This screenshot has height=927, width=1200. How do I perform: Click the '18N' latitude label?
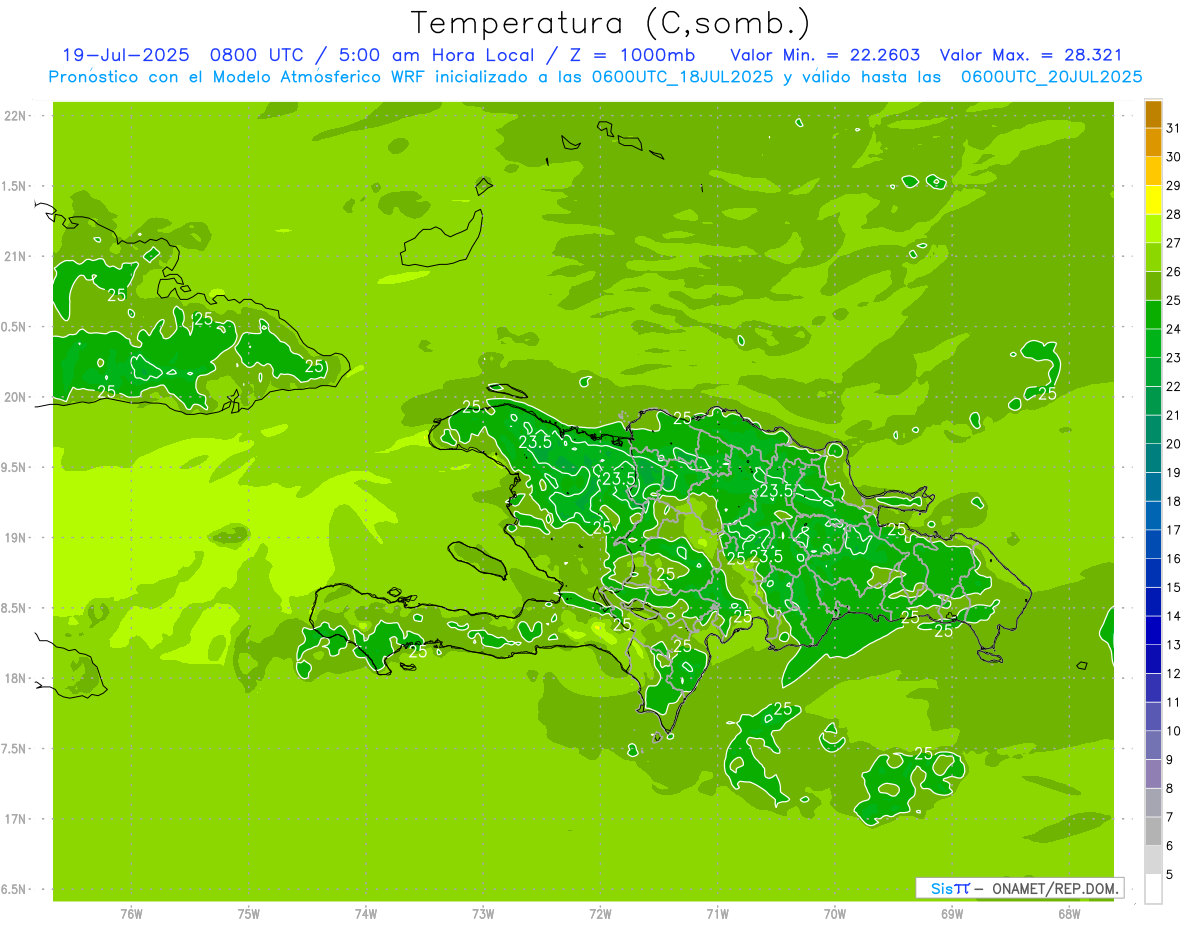pyautogui.click(x=17, y=679)
